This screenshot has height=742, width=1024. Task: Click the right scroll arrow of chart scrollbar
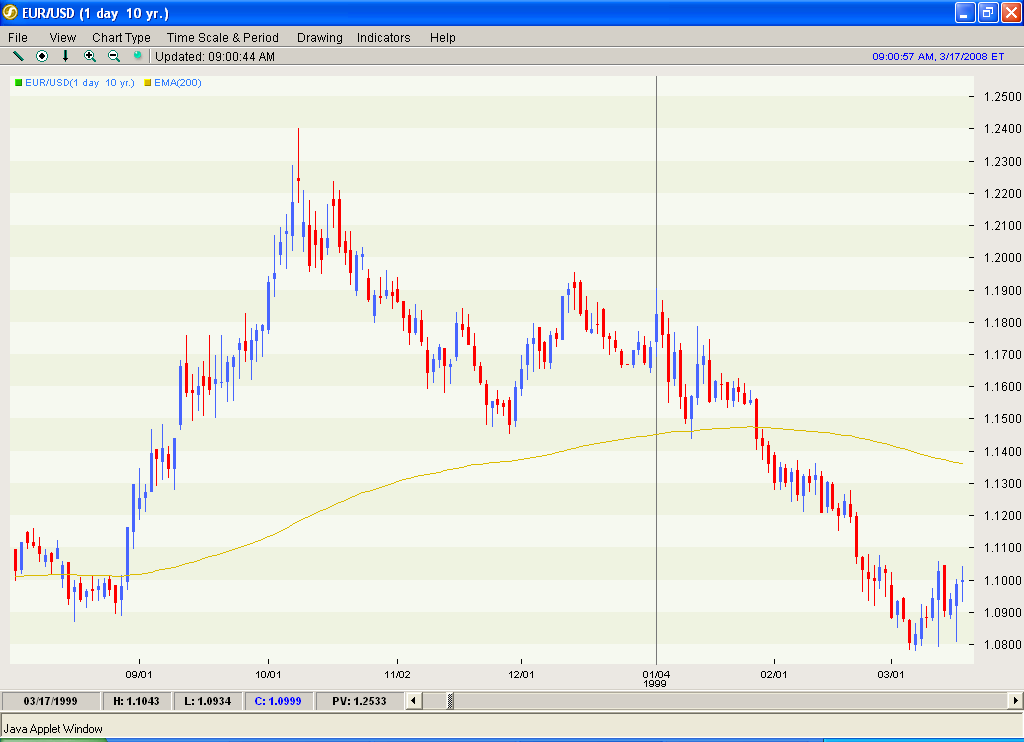pyautogui.click(x=1015, y=701)
